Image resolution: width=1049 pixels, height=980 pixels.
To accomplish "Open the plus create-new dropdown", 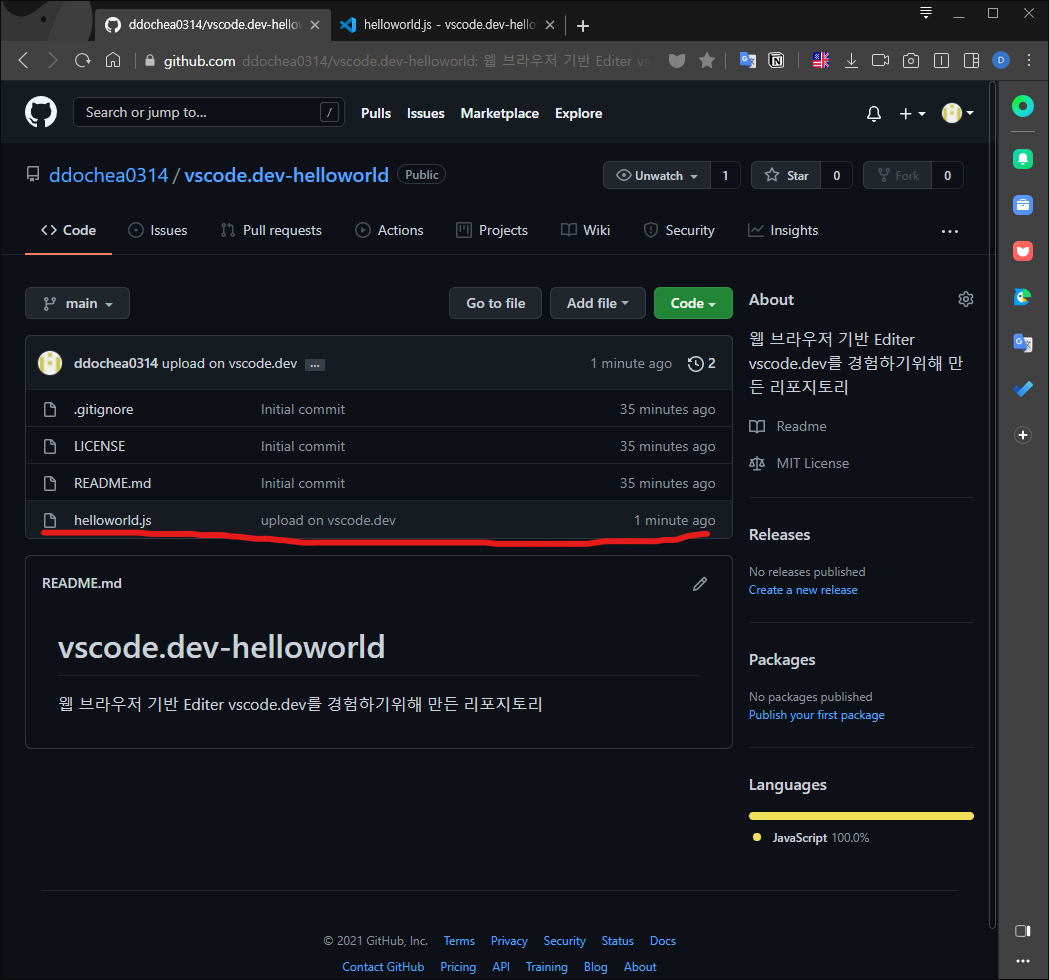I will 913,114.
